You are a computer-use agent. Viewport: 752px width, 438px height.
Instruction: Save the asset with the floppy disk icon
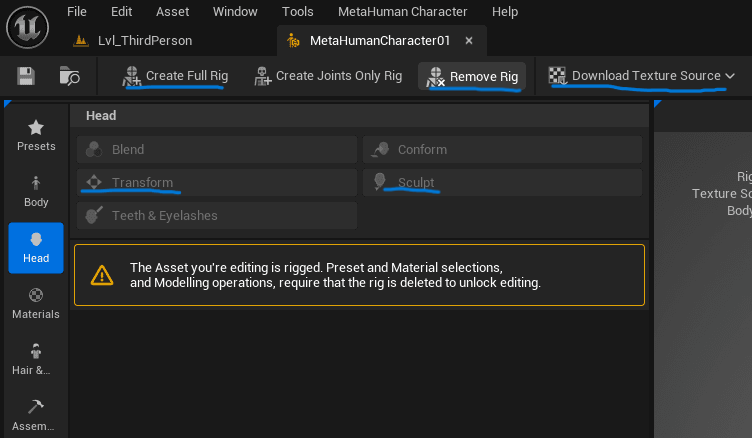(x=26, y=76)
